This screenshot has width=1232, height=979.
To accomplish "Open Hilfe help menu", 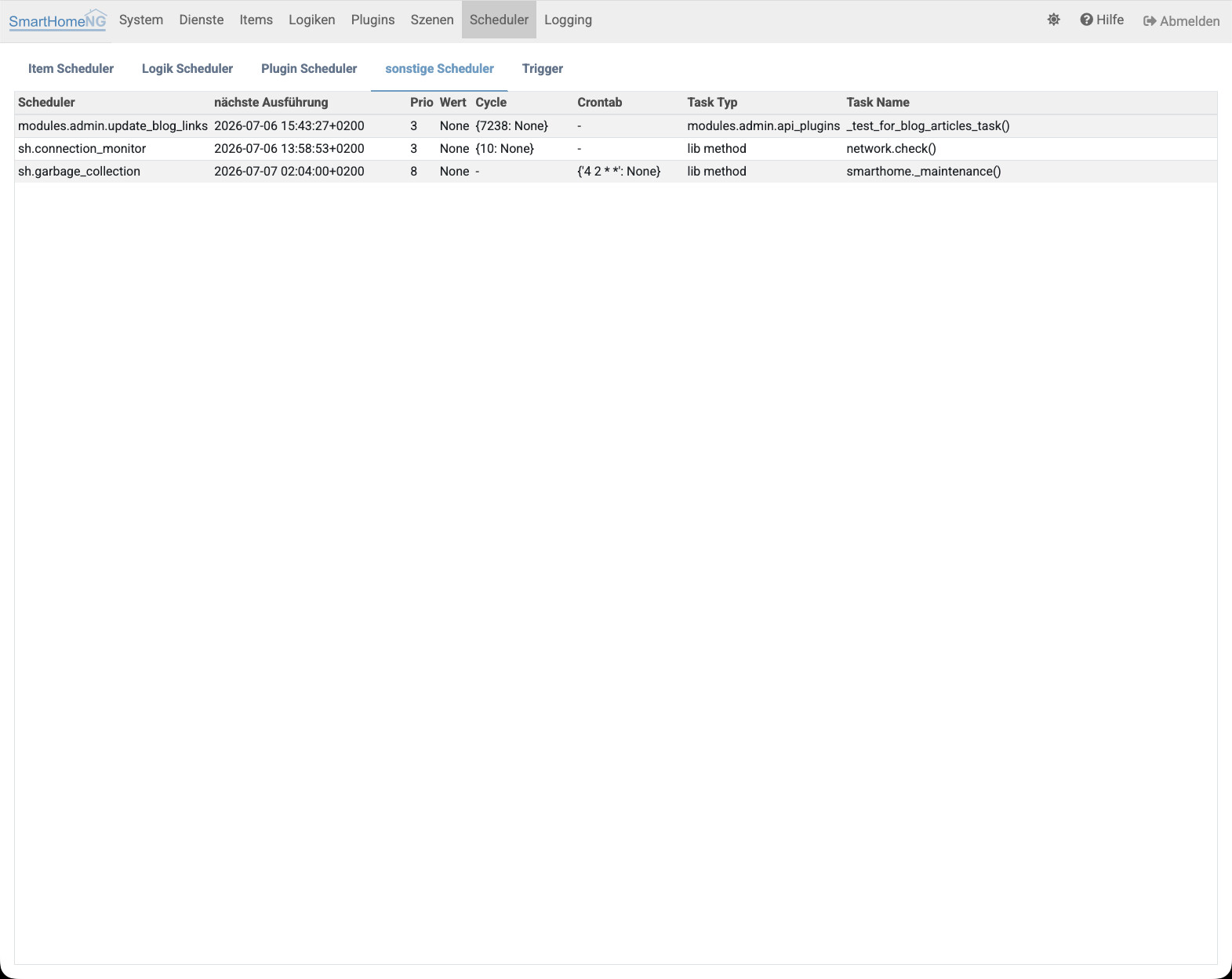I will pos(1102,20).
